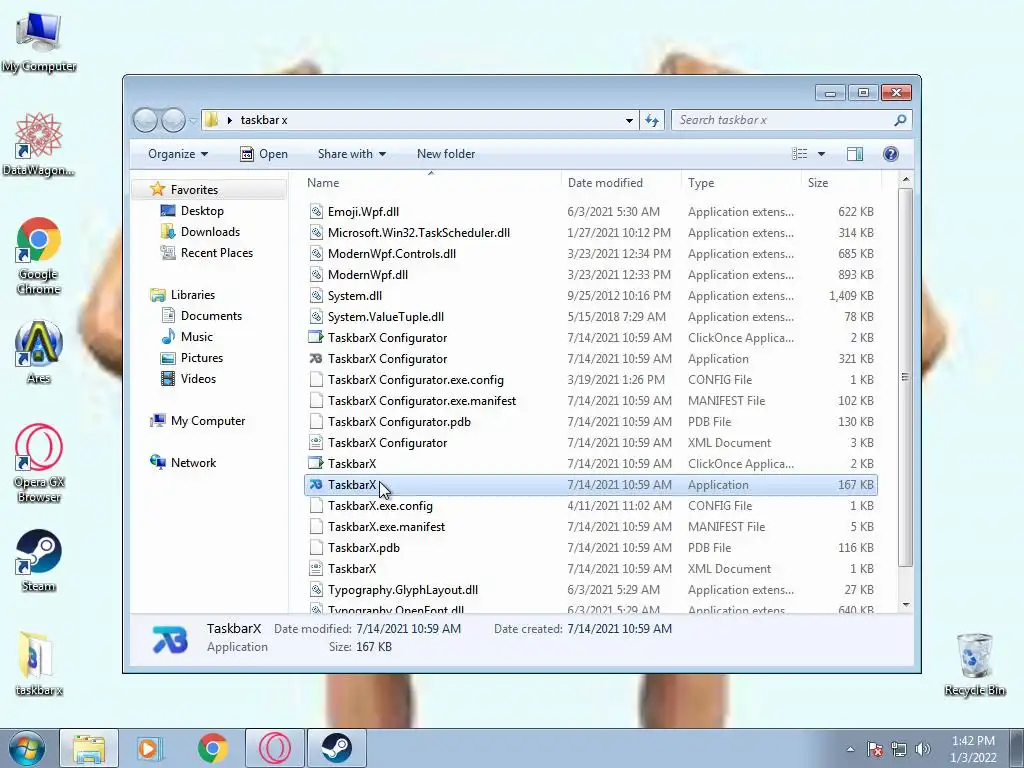This screenshot has width=1024, height=768.
Task: Launch Windows Media Player from taskbar
Action: point(150,748)
